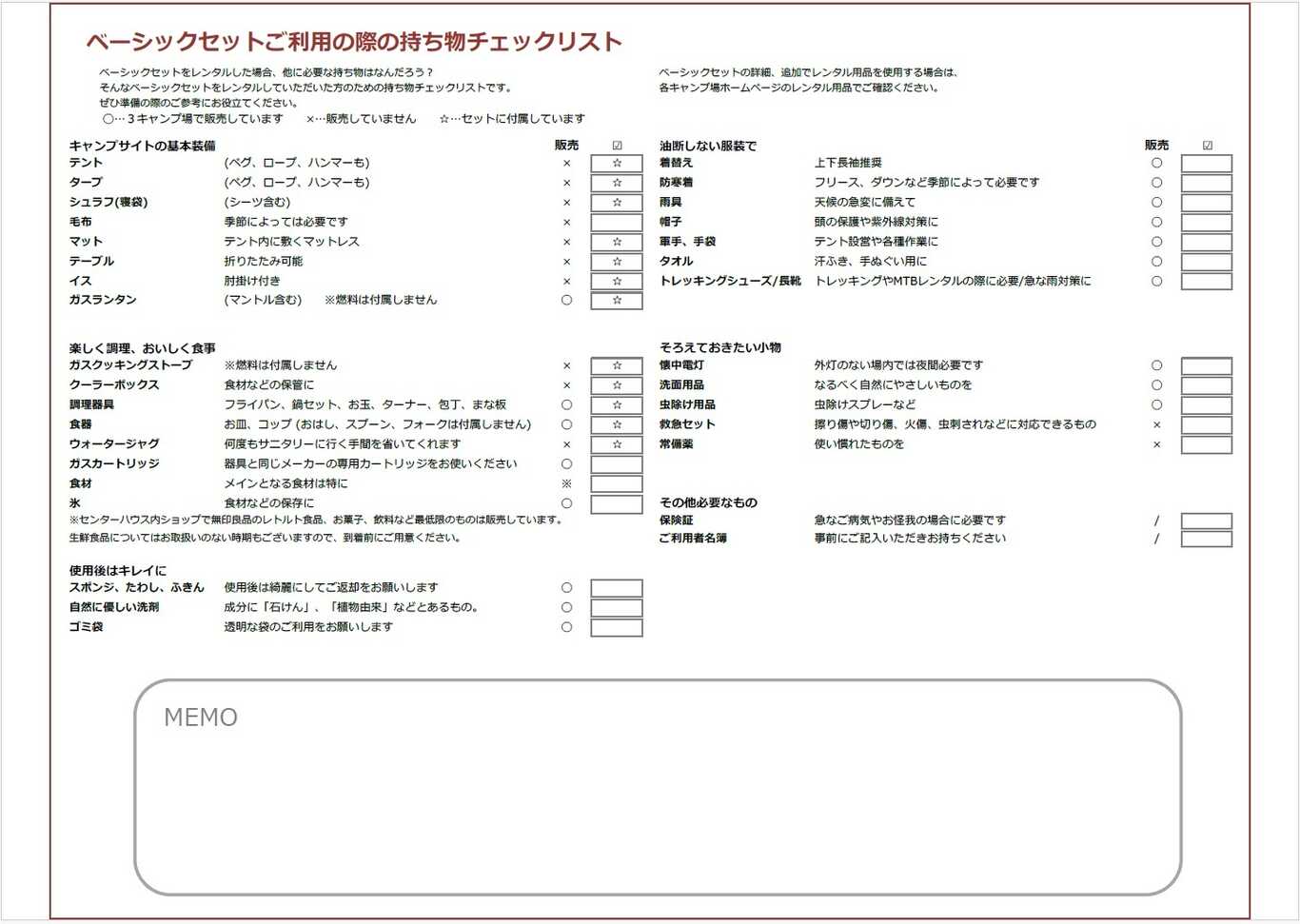This screenshot has height=924, width=1300.
Task: Select the キャンプサイトの基本装備 section heading
Action: pyautogui.click(x=142, y=146)
